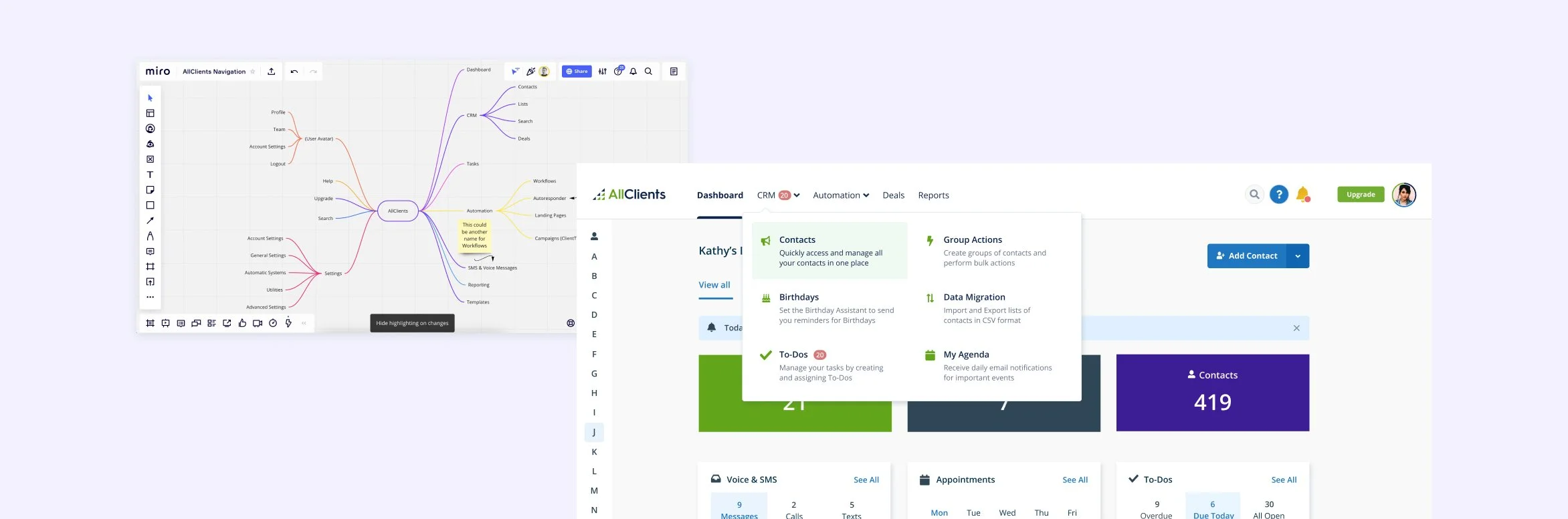The width and height of the screenshot is (1568, 519).
Task: Click the Upload tool in Miro toolbar
Action: (150, 282)
